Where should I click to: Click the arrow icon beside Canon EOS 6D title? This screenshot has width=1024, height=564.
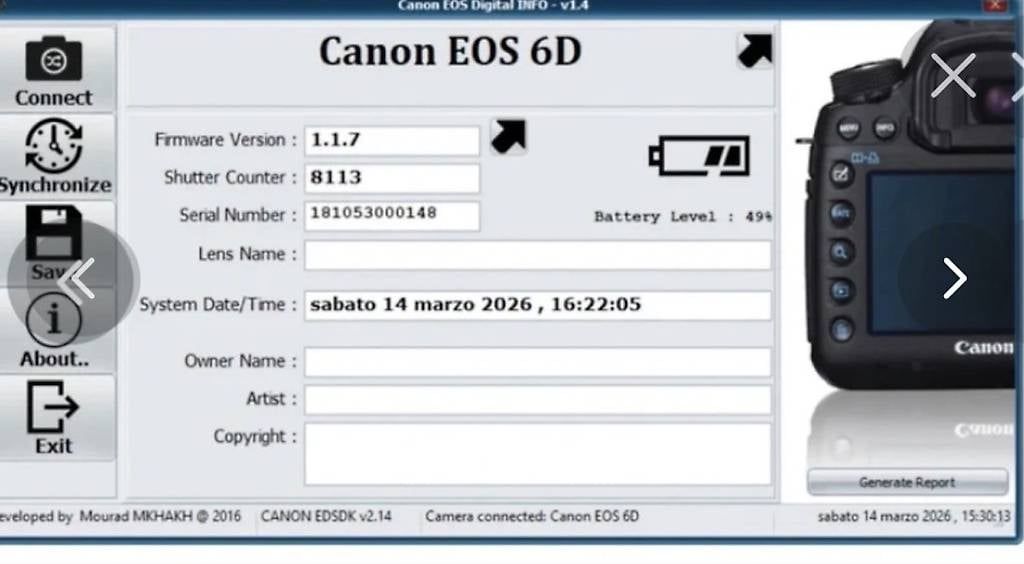[754, 50]
